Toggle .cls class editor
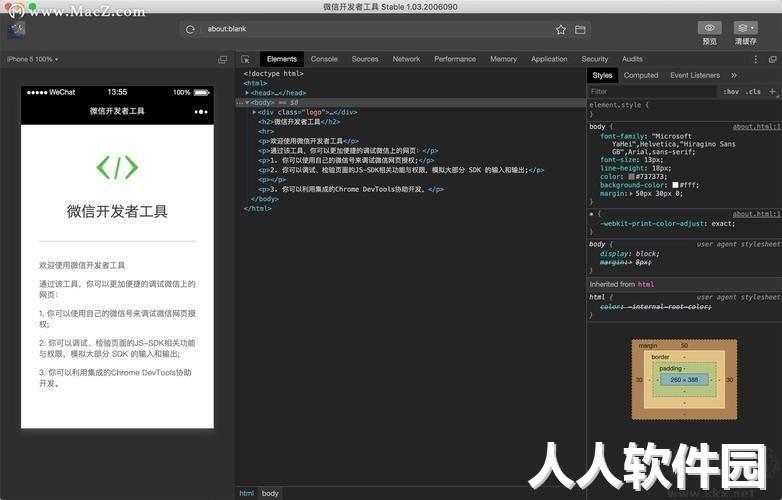This screenshot has height=500, width=782. (753, 92)
